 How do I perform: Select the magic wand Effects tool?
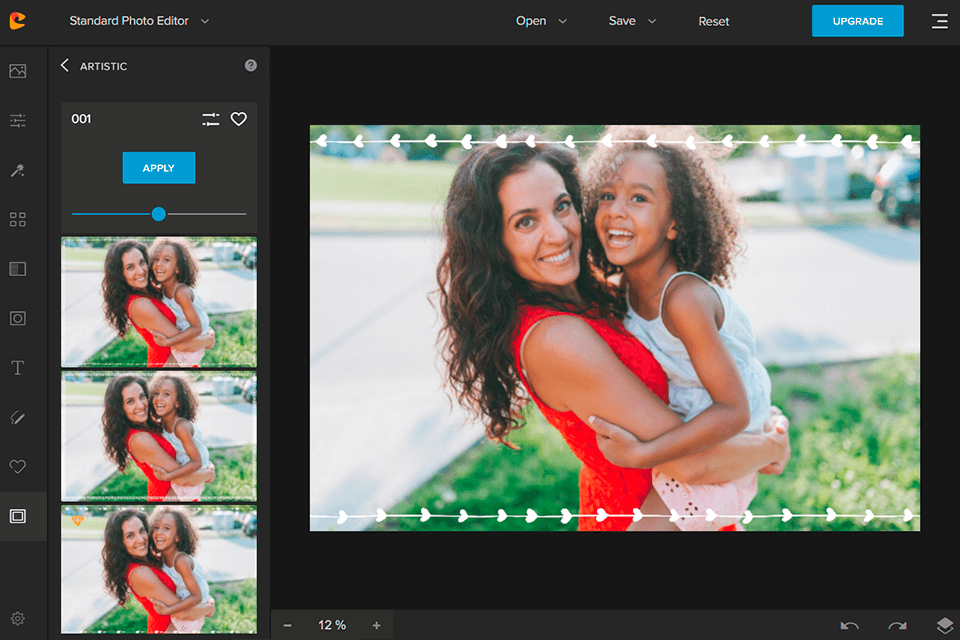pyautogui.click(x=18, y=170)
